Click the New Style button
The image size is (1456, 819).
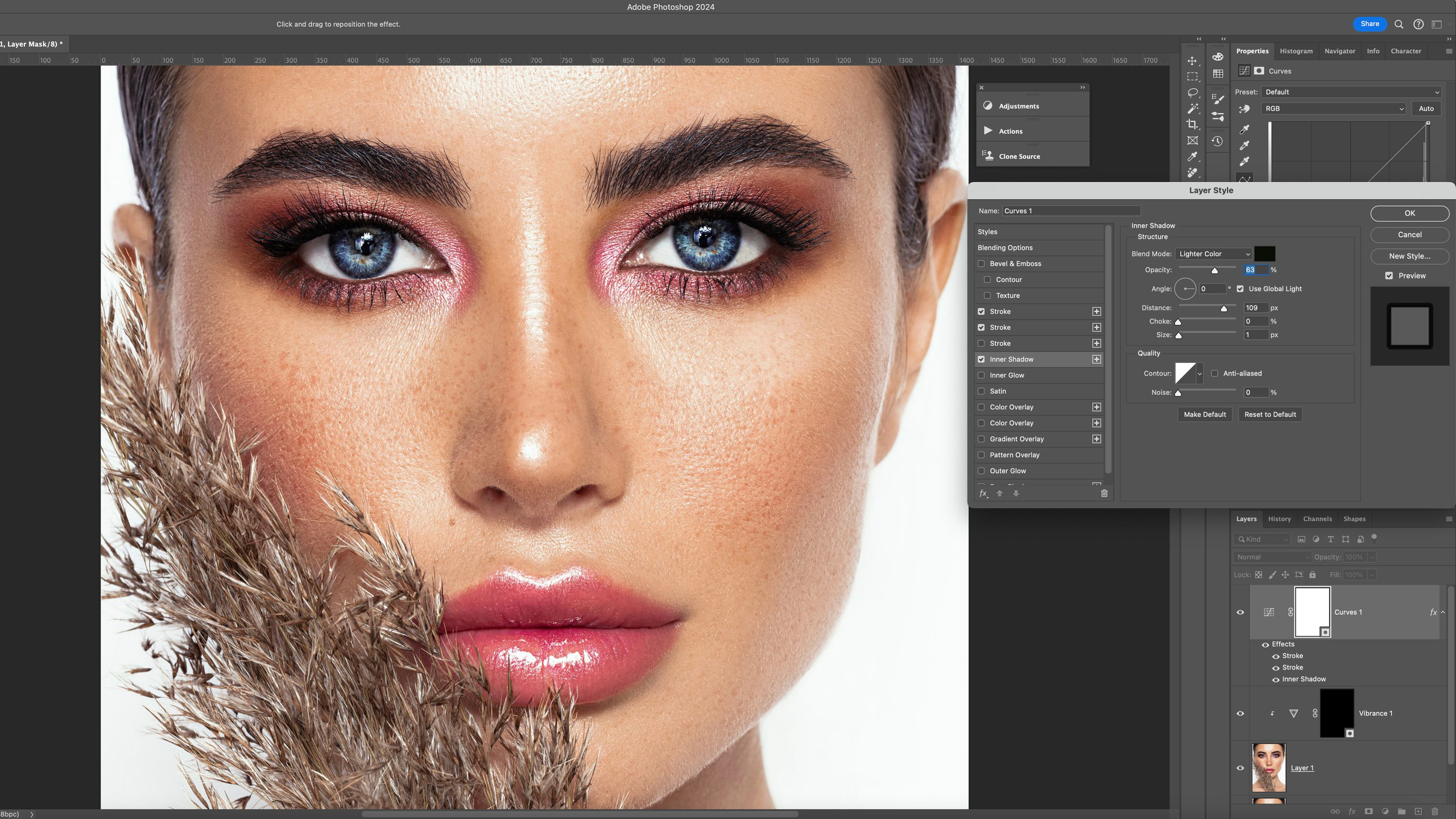tap(1410, 256)
